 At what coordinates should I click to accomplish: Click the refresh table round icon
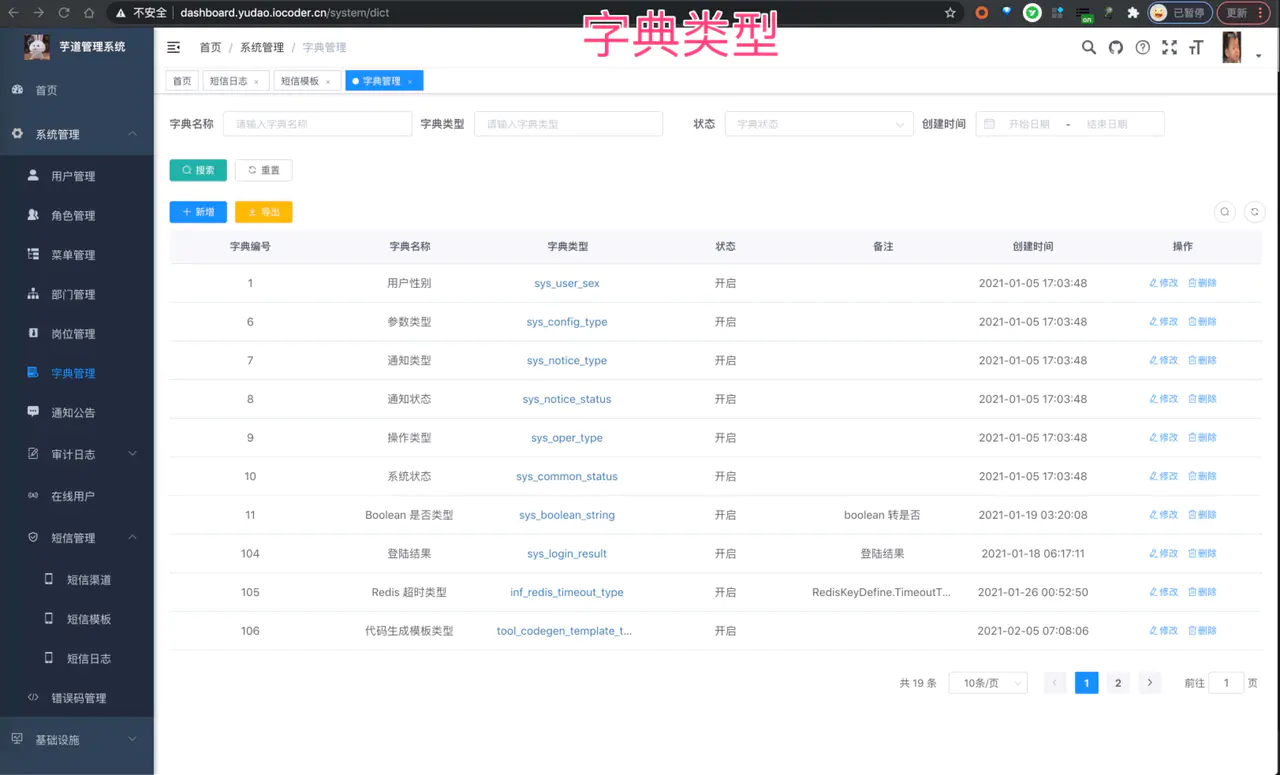click(1254, 212)
